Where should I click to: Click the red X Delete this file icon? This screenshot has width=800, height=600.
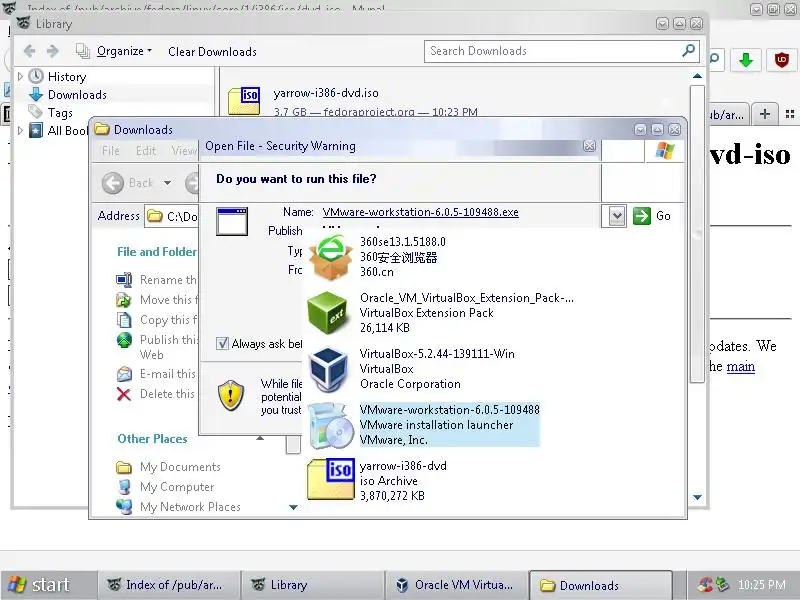tap(123, 394)
